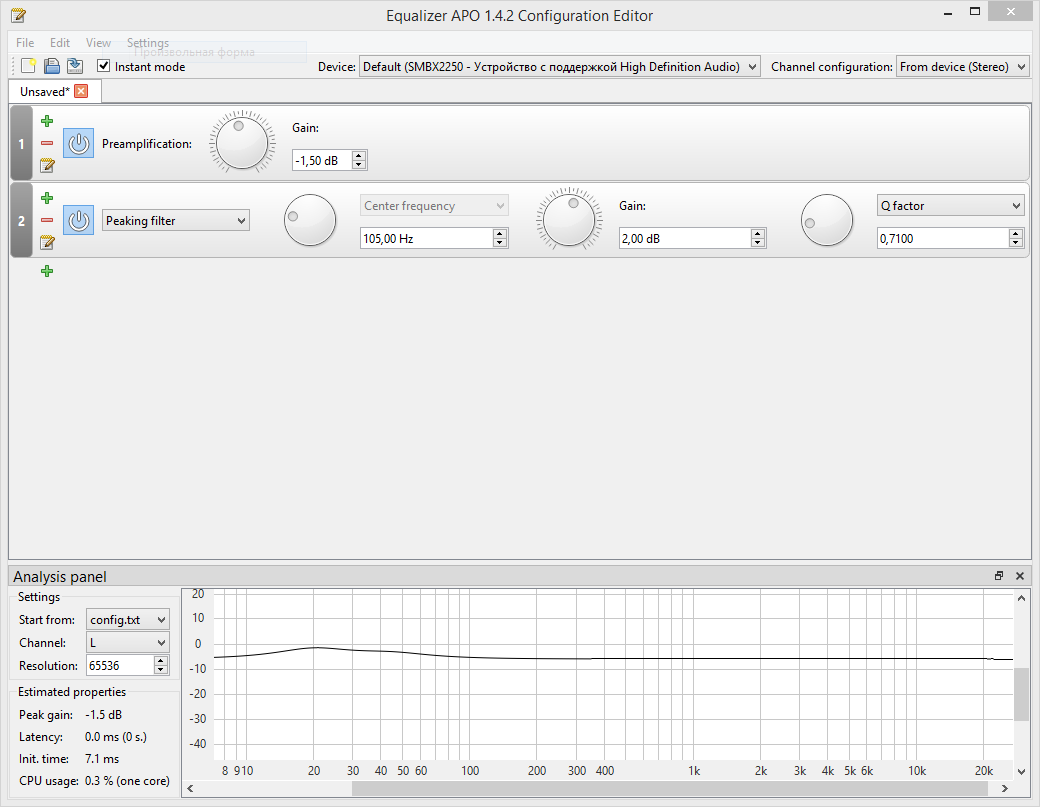This screenshot has height=807, width=1040.
Task: Edit Preamplification row as text
Action: pyautogui.click(x=47, y=165)
